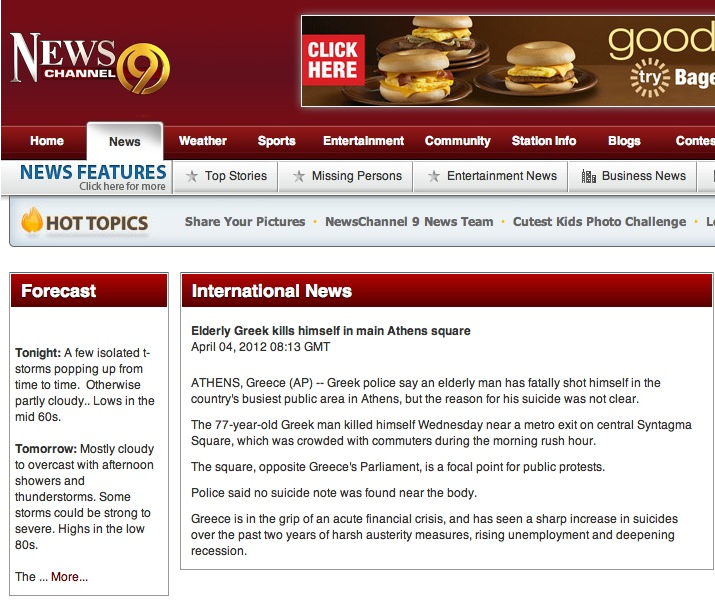Viewport: 715px width, 600px height.
Task: Select Station Info in navigation bar
Action: point(543,141)
